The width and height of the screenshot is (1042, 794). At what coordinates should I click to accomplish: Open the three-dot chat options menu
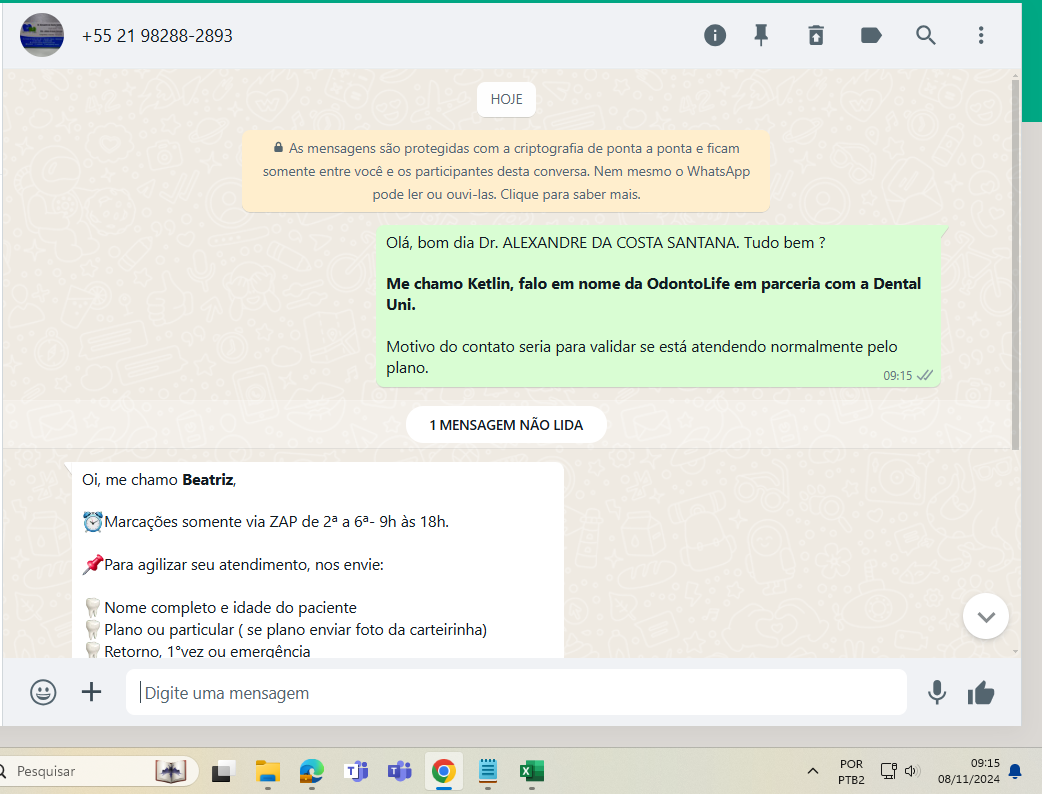point(981,35)
